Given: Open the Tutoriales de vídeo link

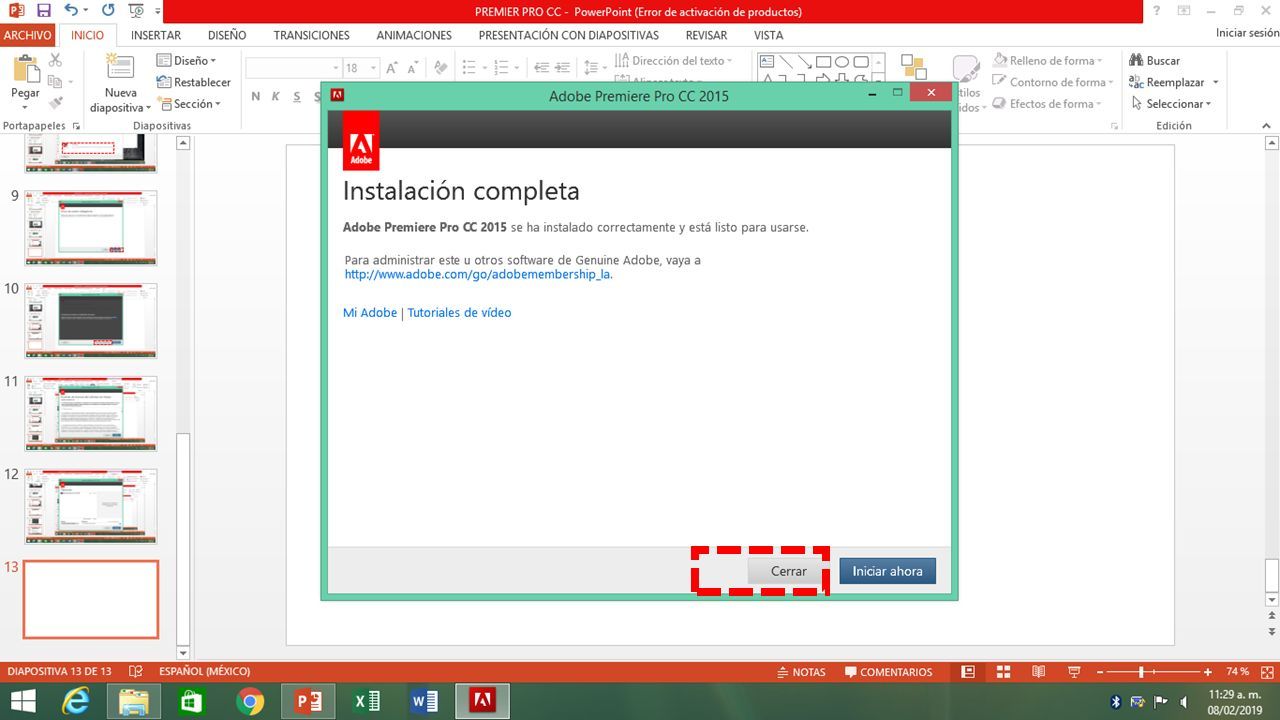Looking at the screenshot, I should click(x=459, y=313).
